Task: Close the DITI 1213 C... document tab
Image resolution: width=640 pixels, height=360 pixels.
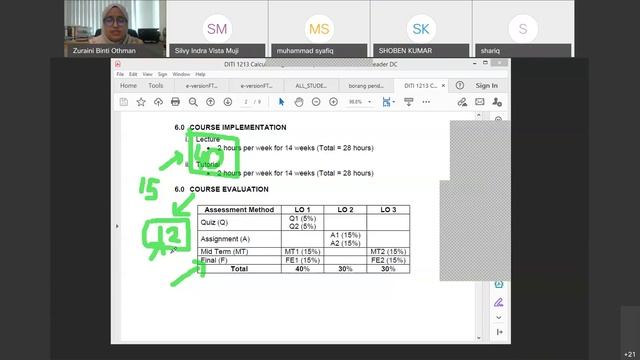Action: coord(443,86)
